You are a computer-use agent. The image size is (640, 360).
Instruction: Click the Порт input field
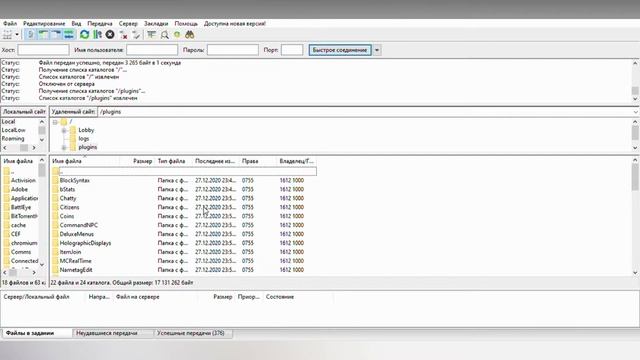tap(292, 50)
